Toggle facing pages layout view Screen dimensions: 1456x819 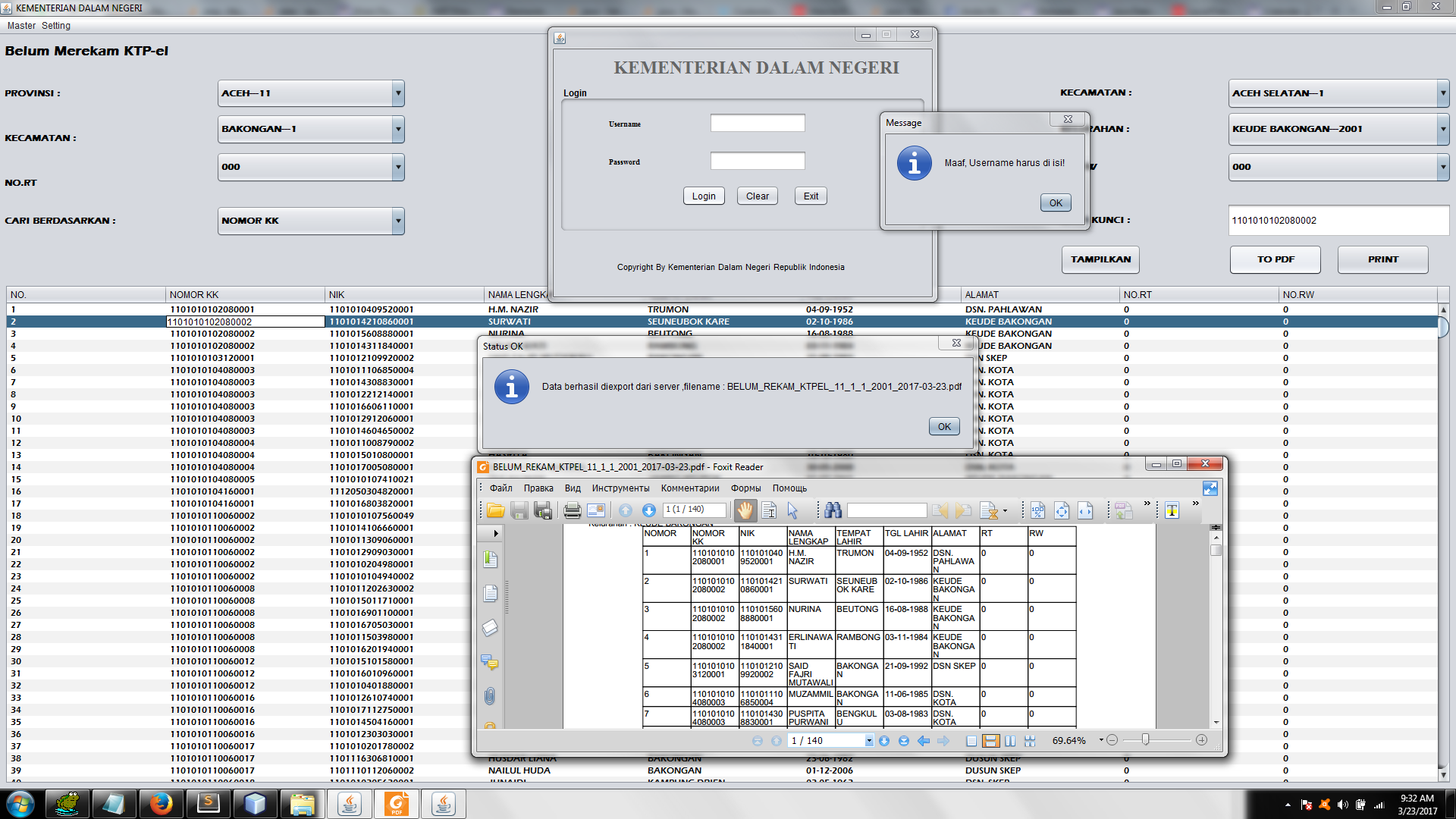click(x=1010, y=741)
